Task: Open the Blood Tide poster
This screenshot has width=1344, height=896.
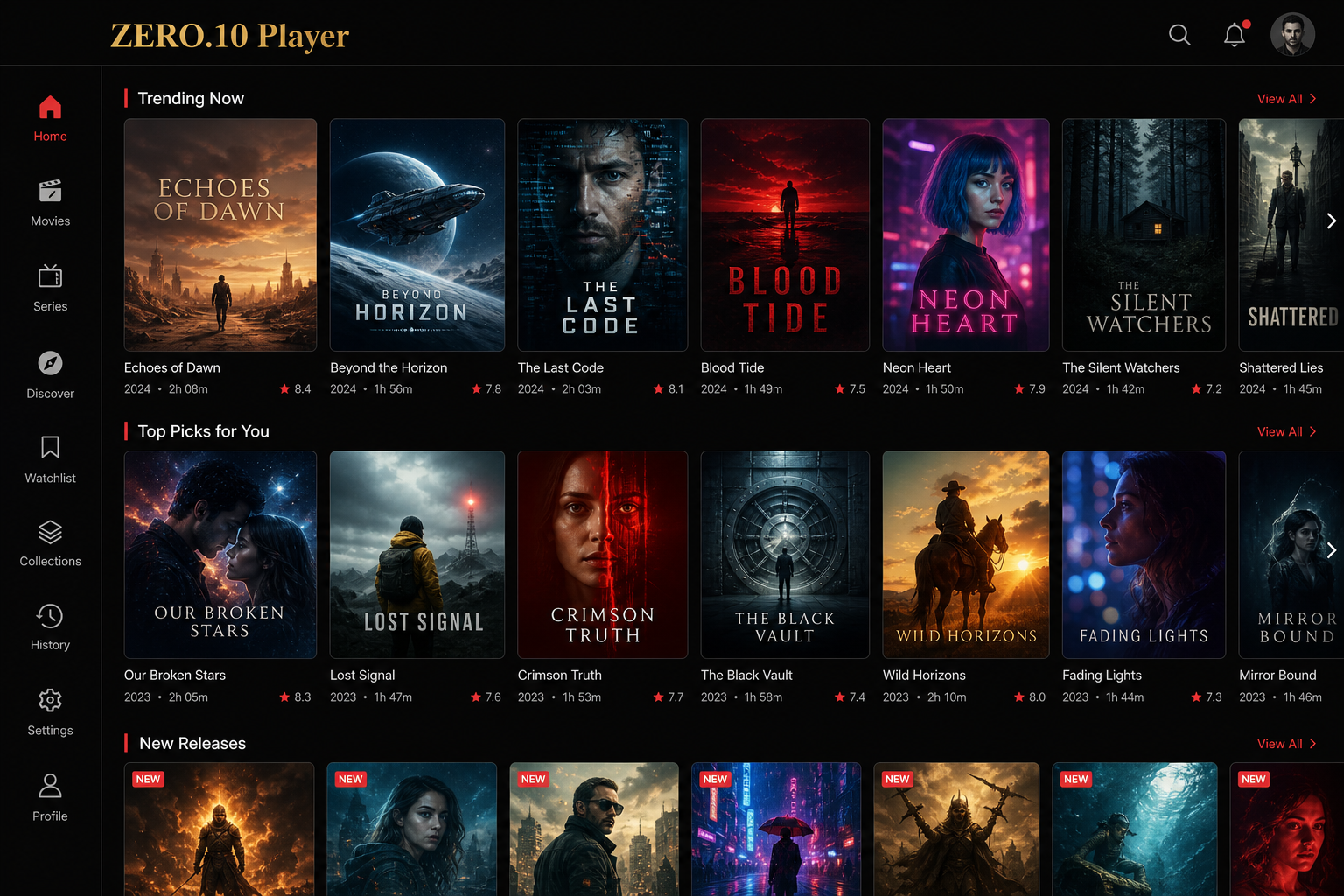Action: (785, 234)
